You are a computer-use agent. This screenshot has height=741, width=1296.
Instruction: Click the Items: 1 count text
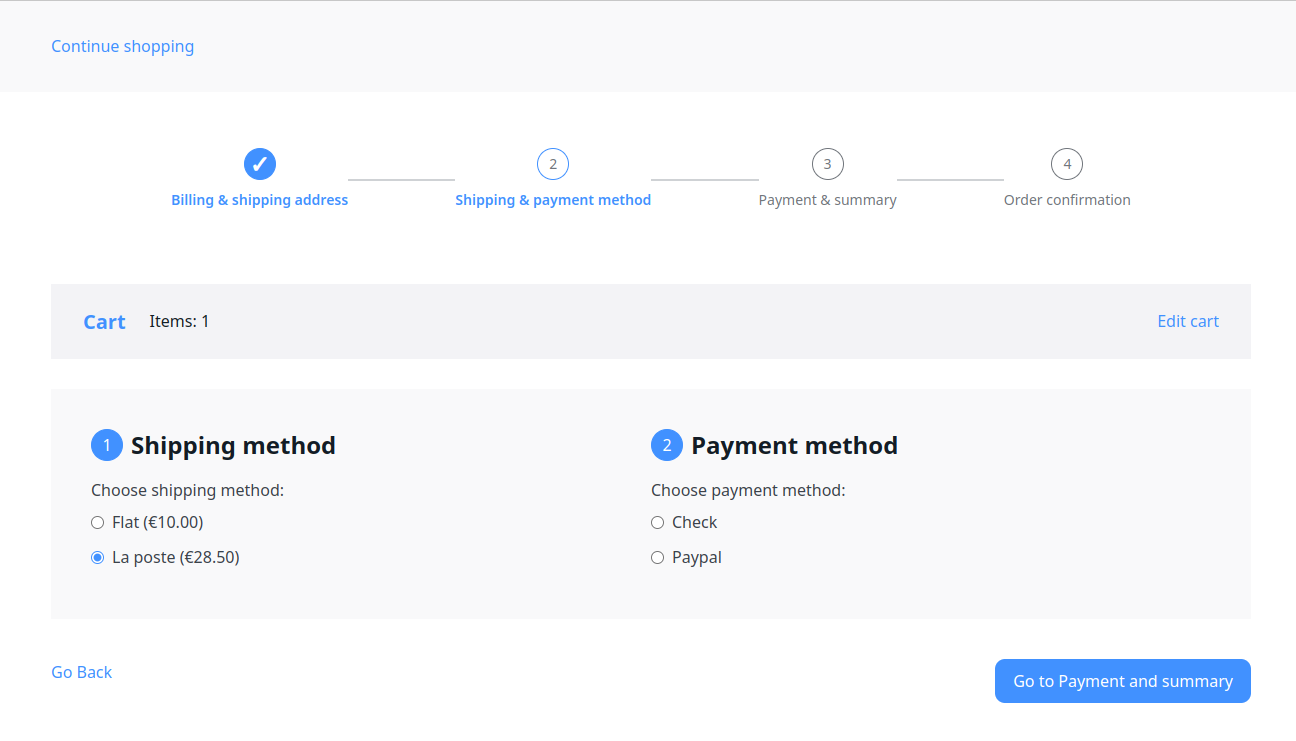tap(179, 321)
